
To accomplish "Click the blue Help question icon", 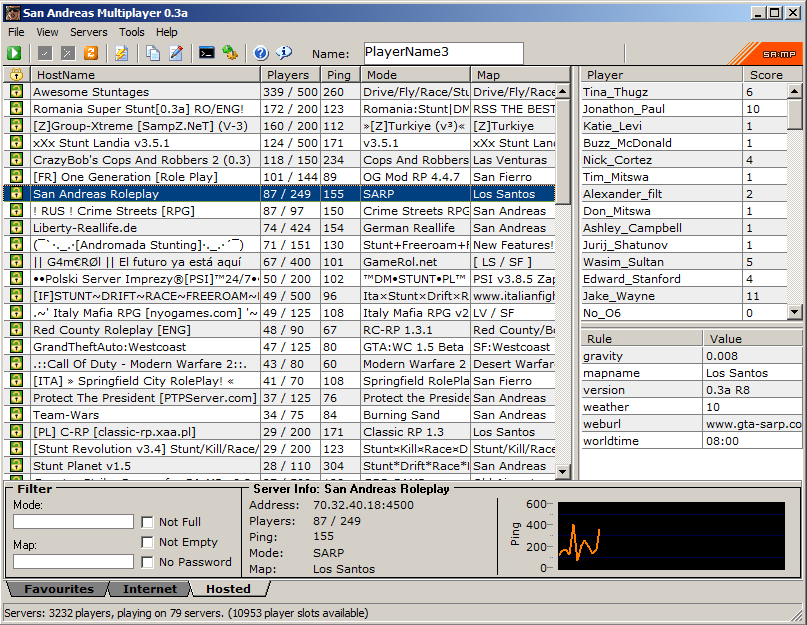I will [261, 53].
